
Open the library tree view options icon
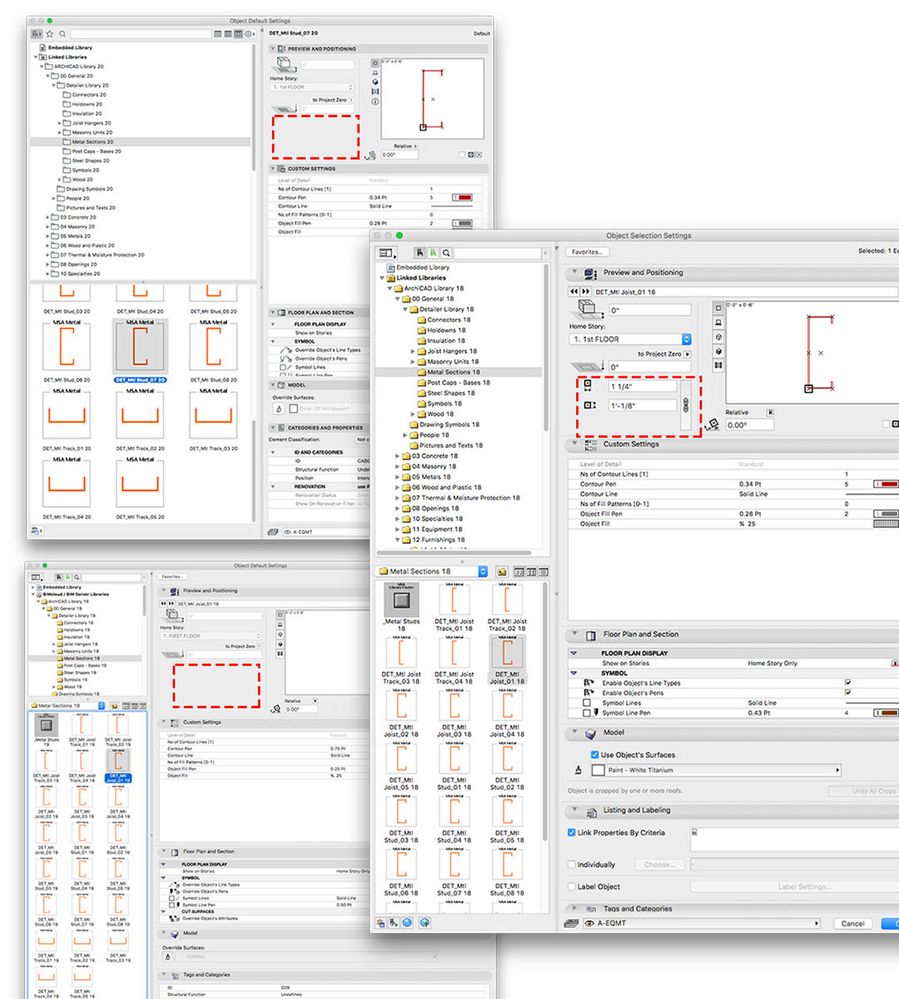tap(385, 253)
